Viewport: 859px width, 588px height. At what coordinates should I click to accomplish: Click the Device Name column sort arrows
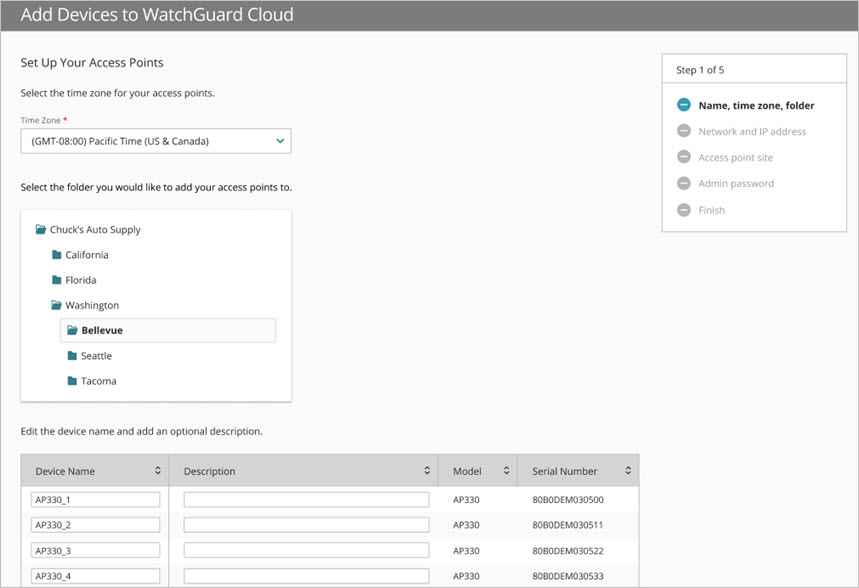[x=157, y=470]
